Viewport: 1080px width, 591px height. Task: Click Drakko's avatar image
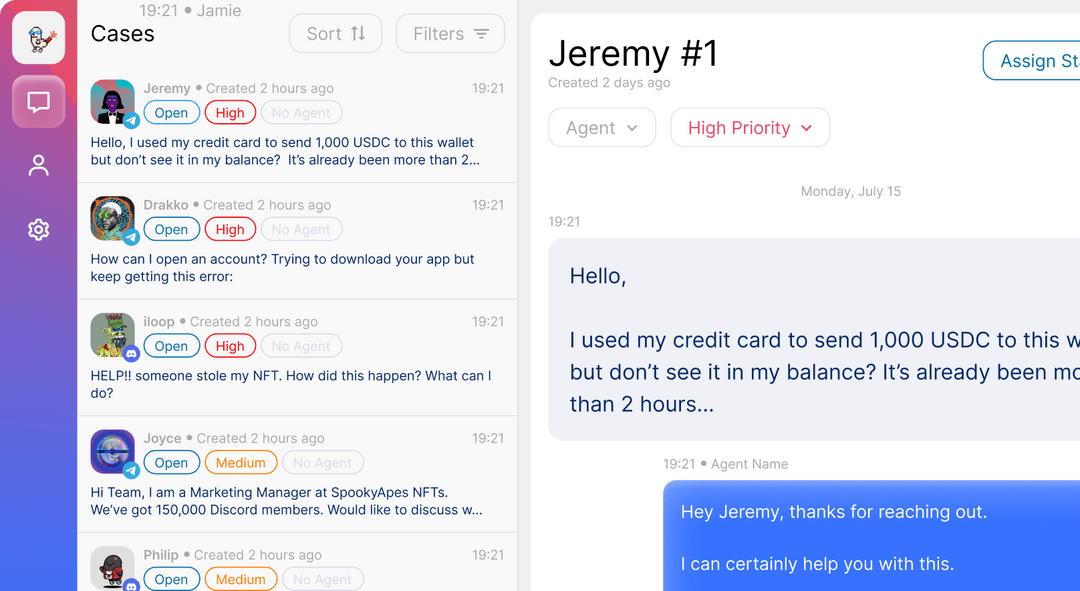tap(113, 218)
